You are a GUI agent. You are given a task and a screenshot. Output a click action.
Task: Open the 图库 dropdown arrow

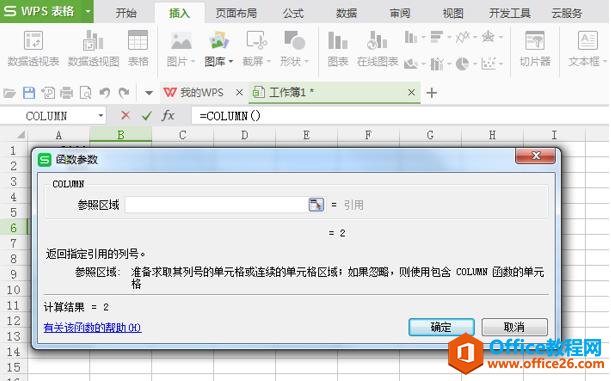coord(230,62)
